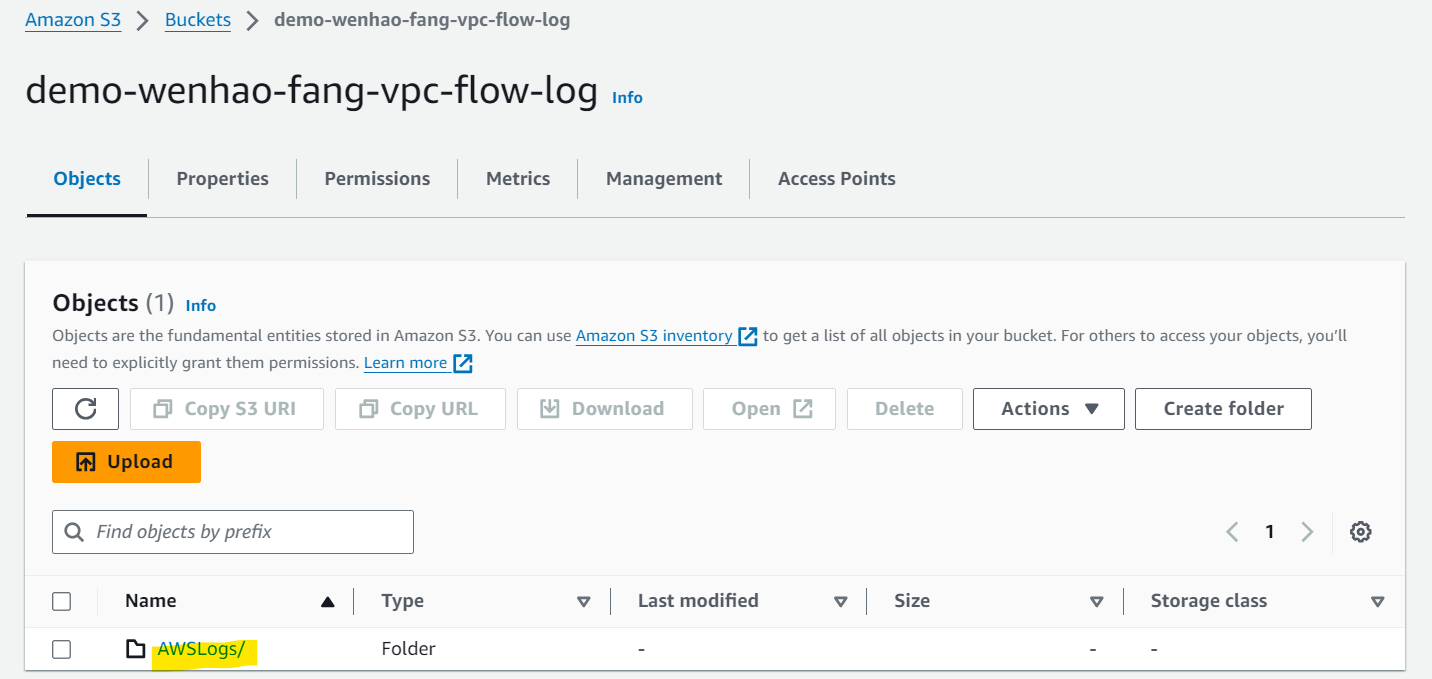Open table preferences gear icon

click(x=1360, y=532)
